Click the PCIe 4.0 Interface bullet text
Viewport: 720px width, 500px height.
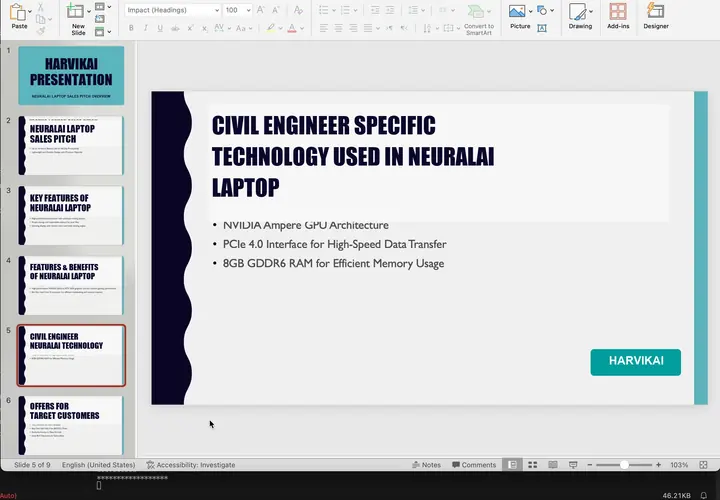click(x=334, y=244)
